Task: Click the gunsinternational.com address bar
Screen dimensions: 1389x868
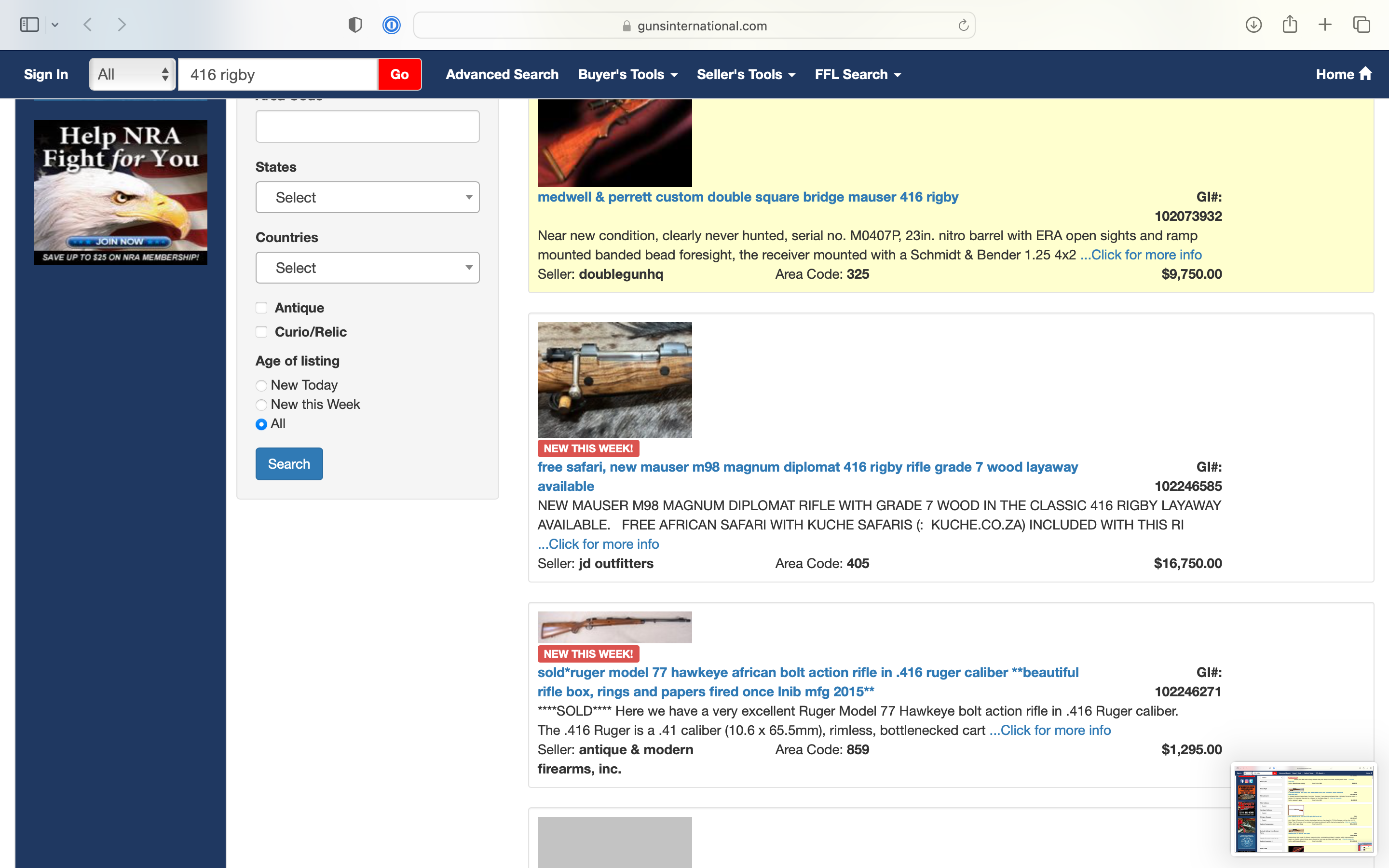Action: click(x=694, y=25)
